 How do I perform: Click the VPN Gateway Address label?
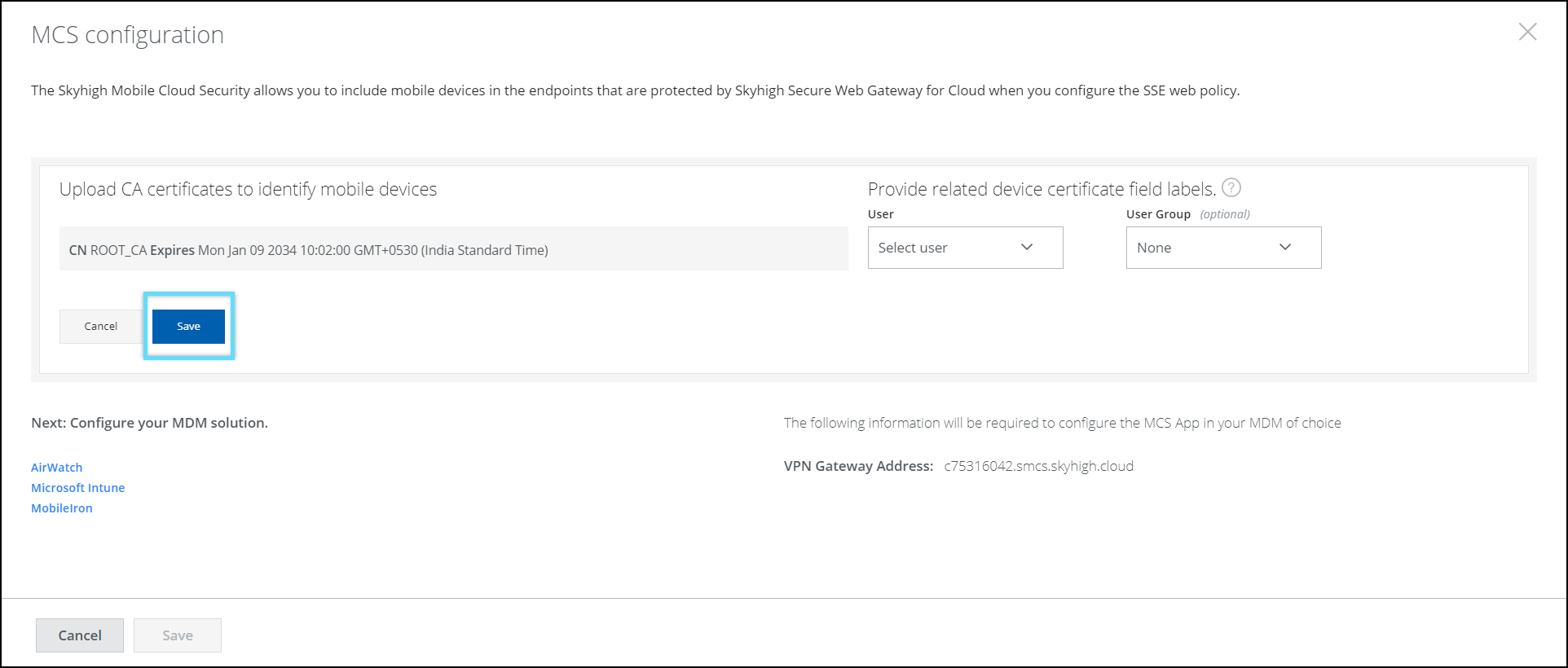point(858,466)
